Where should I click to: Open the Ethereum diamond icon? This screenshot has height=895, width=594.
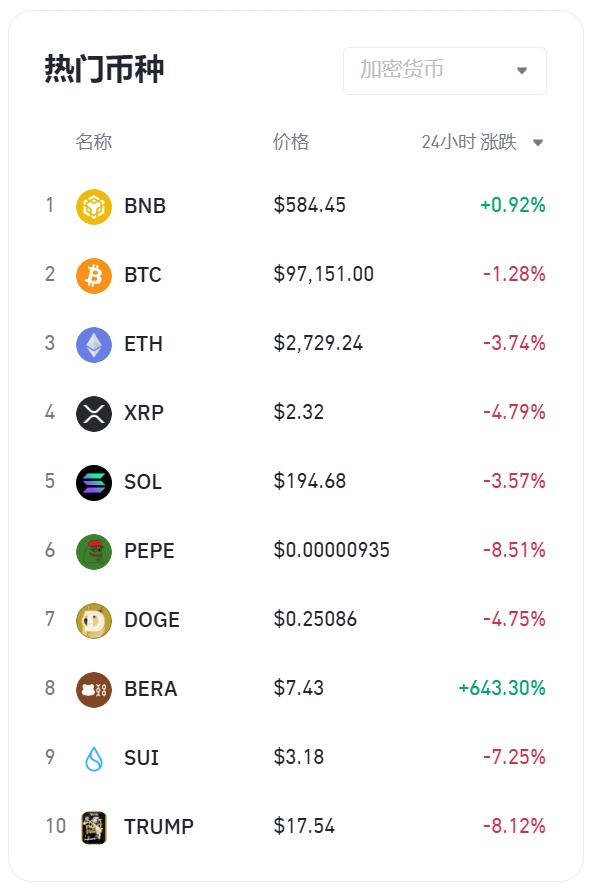point(94,345)
